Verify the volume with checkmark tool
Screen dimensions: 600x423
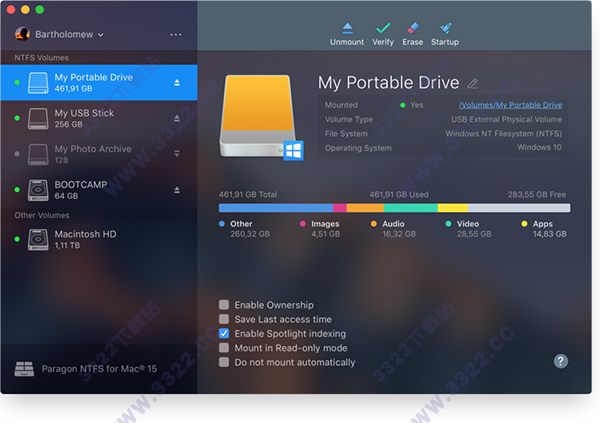coord(383,34)
